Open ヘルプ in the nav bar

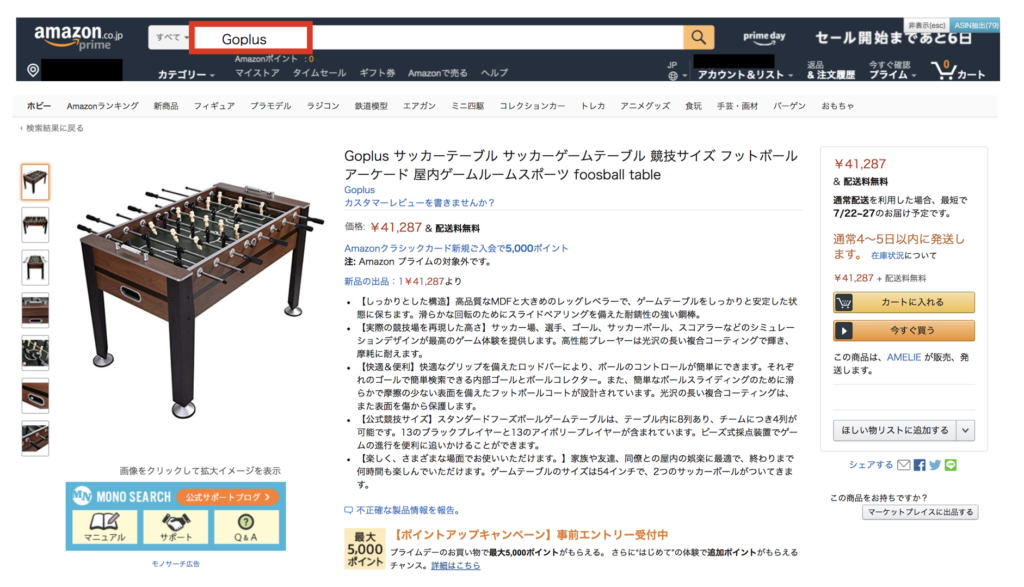494,73
